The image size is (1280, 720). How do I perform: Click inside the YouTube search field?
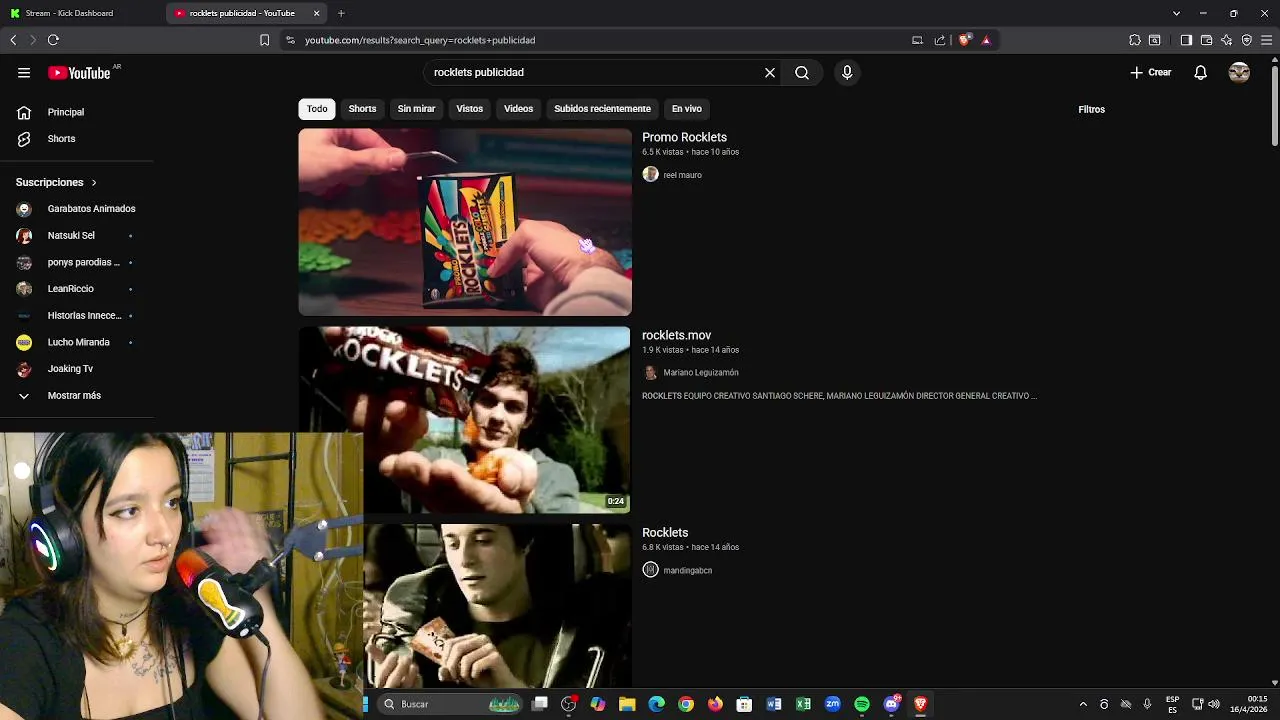(x=595, y=72)
